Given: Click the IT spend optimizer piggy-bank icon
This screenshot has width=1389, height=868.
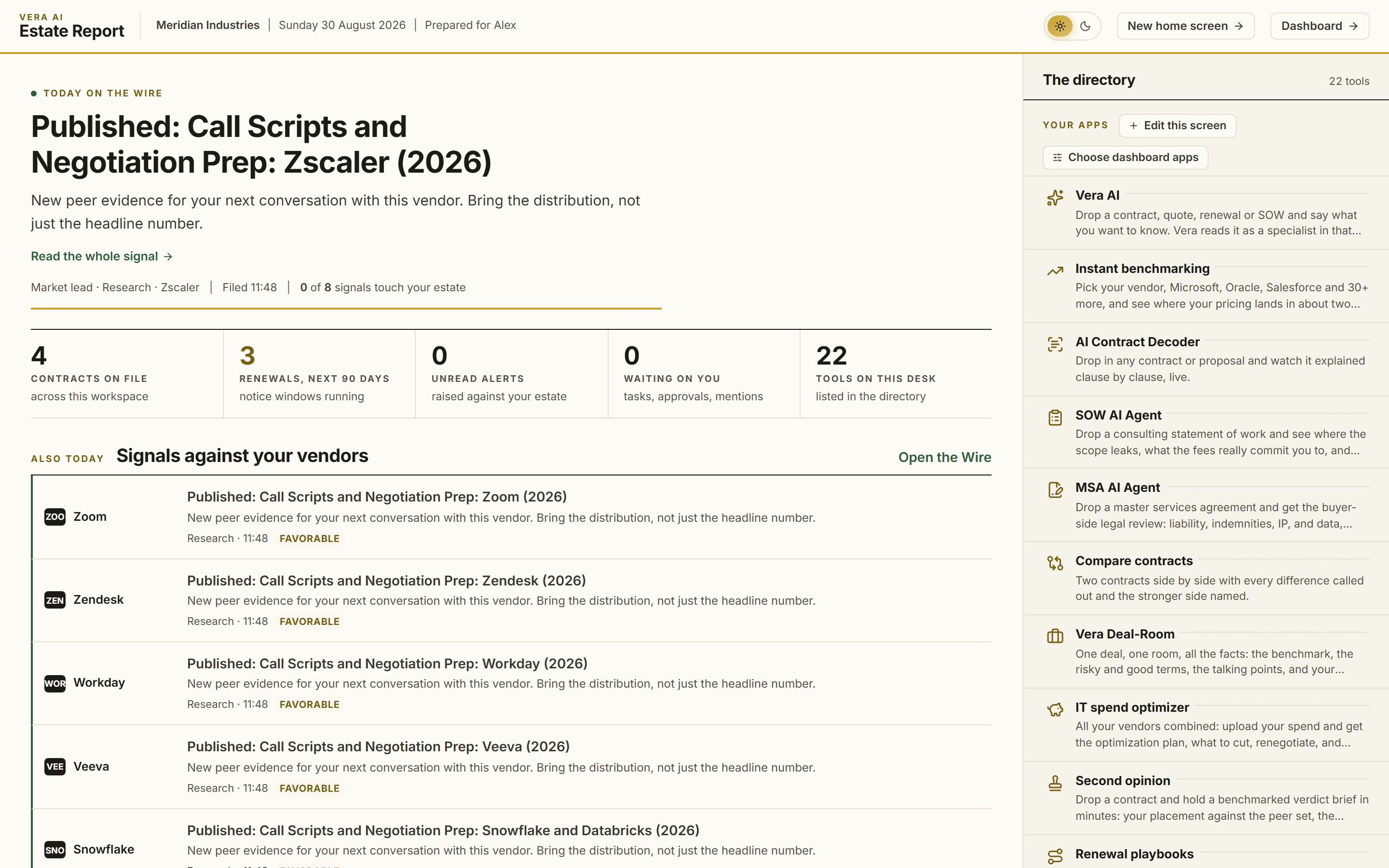Looking at the screenshot, I should [x=1055, y=709].
